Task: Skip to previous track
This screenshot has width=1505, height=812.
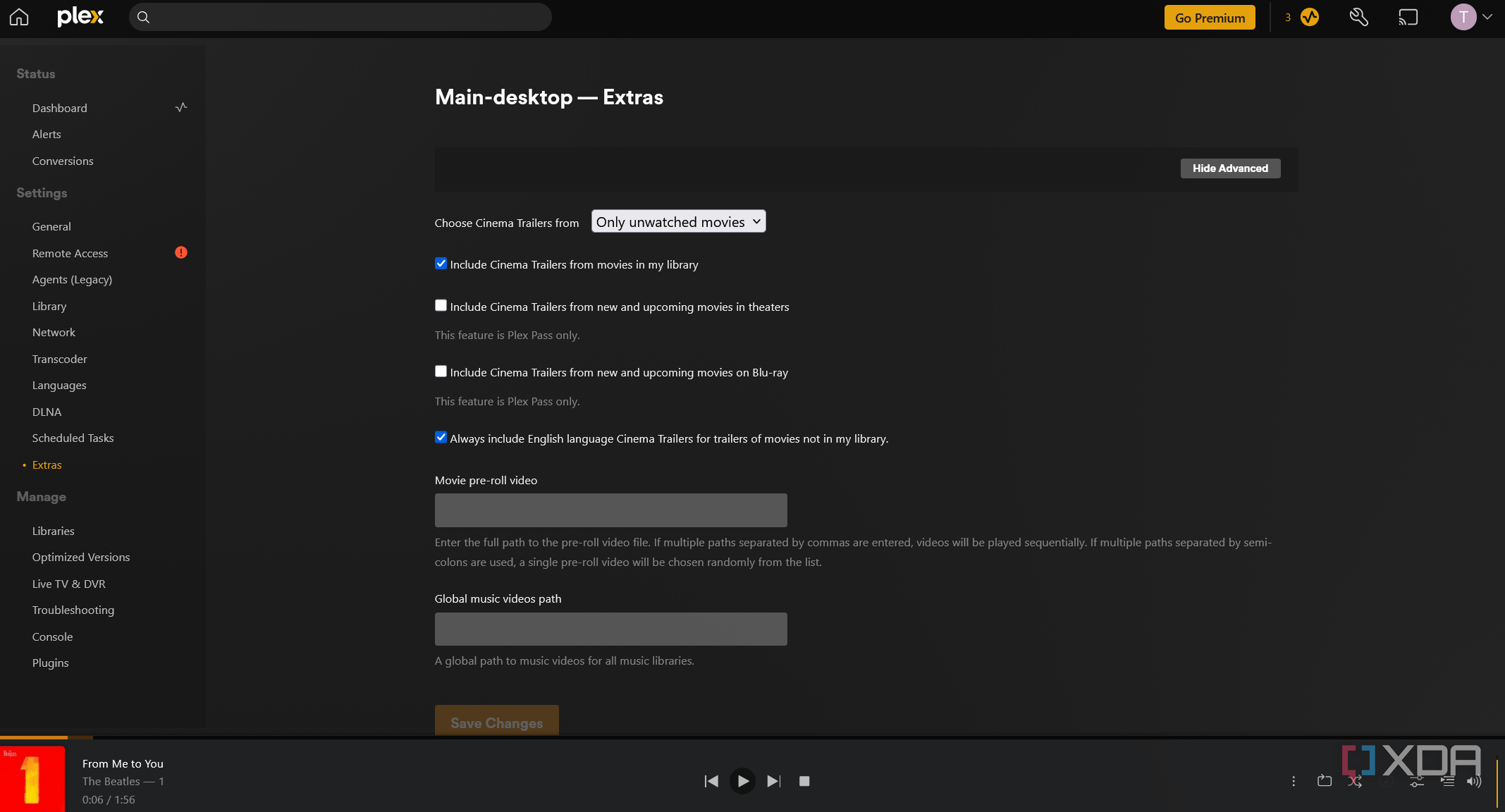Action: tap(711, 781)
